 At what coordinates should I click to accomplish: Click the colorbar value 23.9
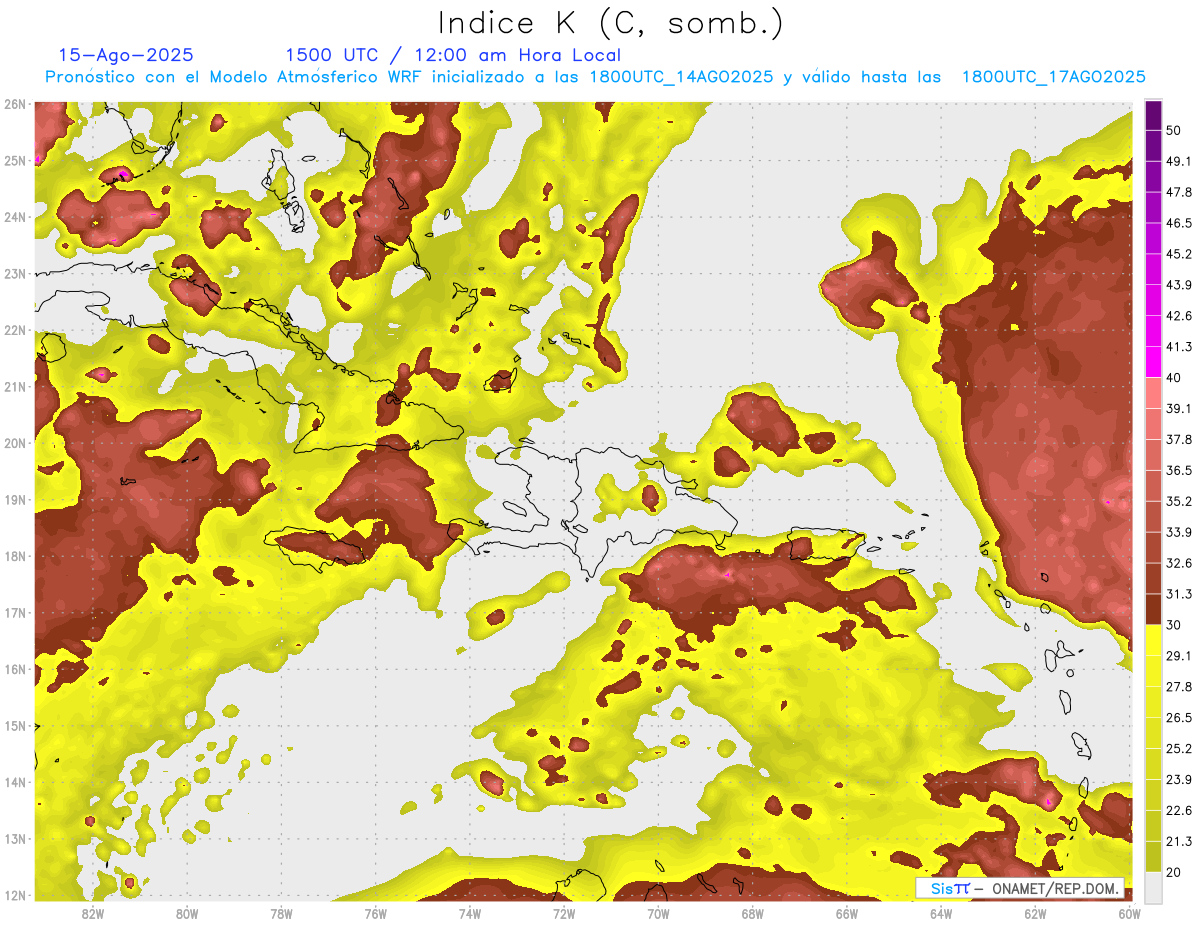(x=1178, y=780)
